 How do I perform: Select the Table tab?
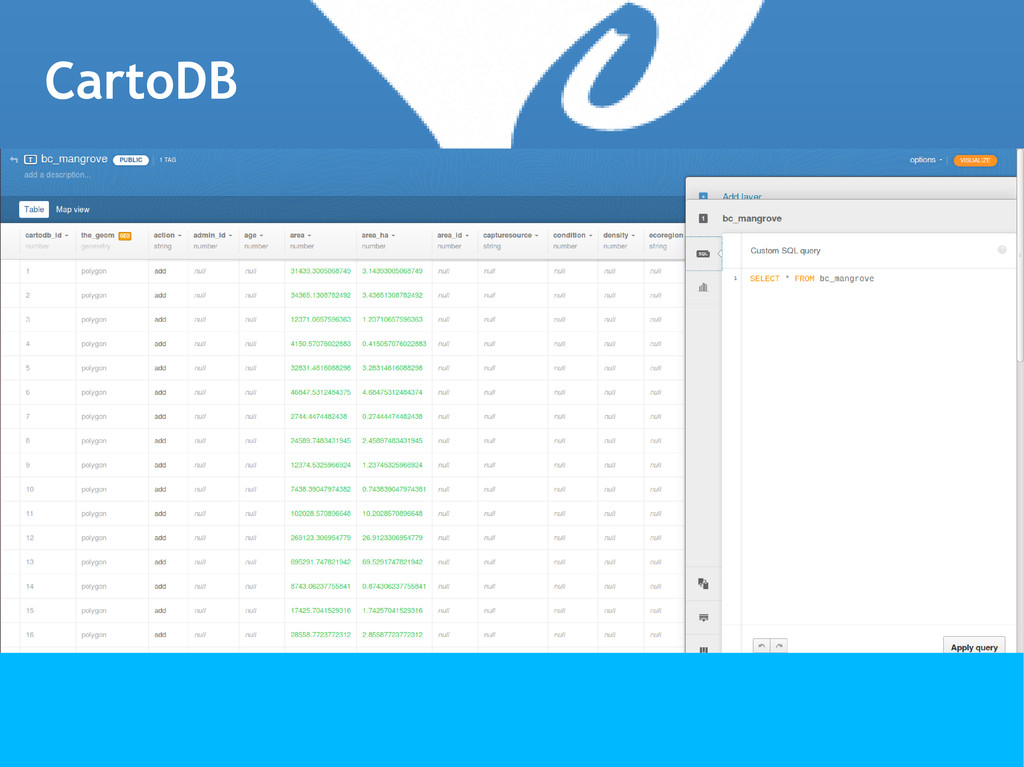[34, 209]
